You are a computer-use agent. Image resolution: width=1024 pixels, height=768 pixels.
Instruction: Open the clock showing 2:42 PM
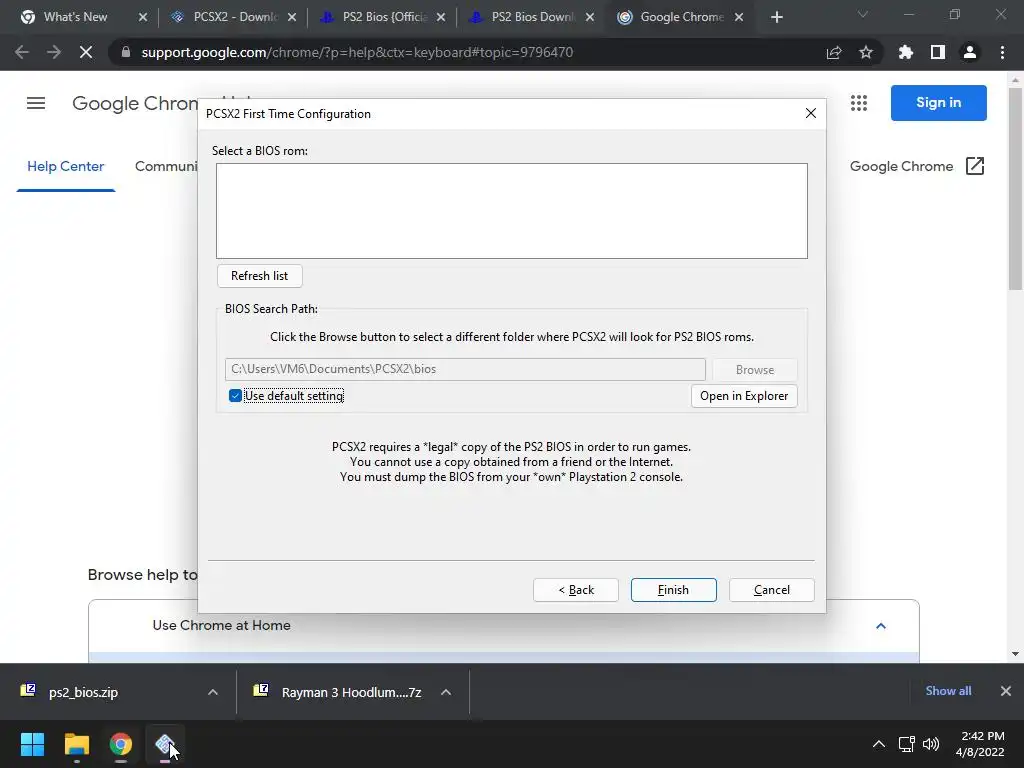click(980, 744)
